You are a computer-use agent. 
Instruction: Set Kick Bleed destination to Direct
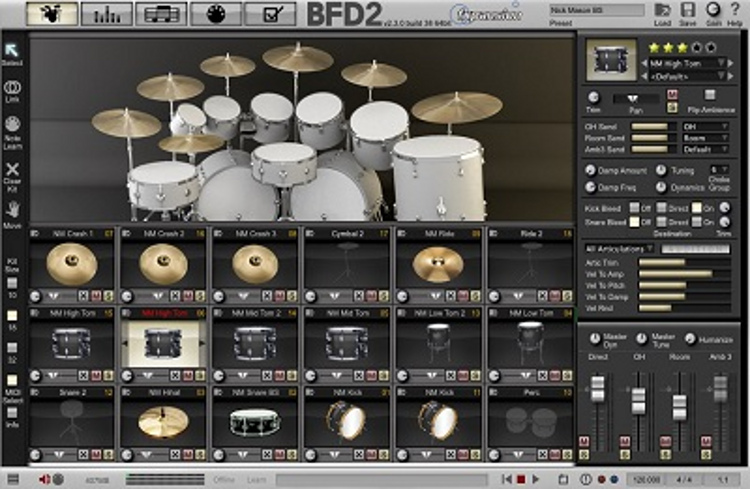pyautogui.click(x=662, y=208)
